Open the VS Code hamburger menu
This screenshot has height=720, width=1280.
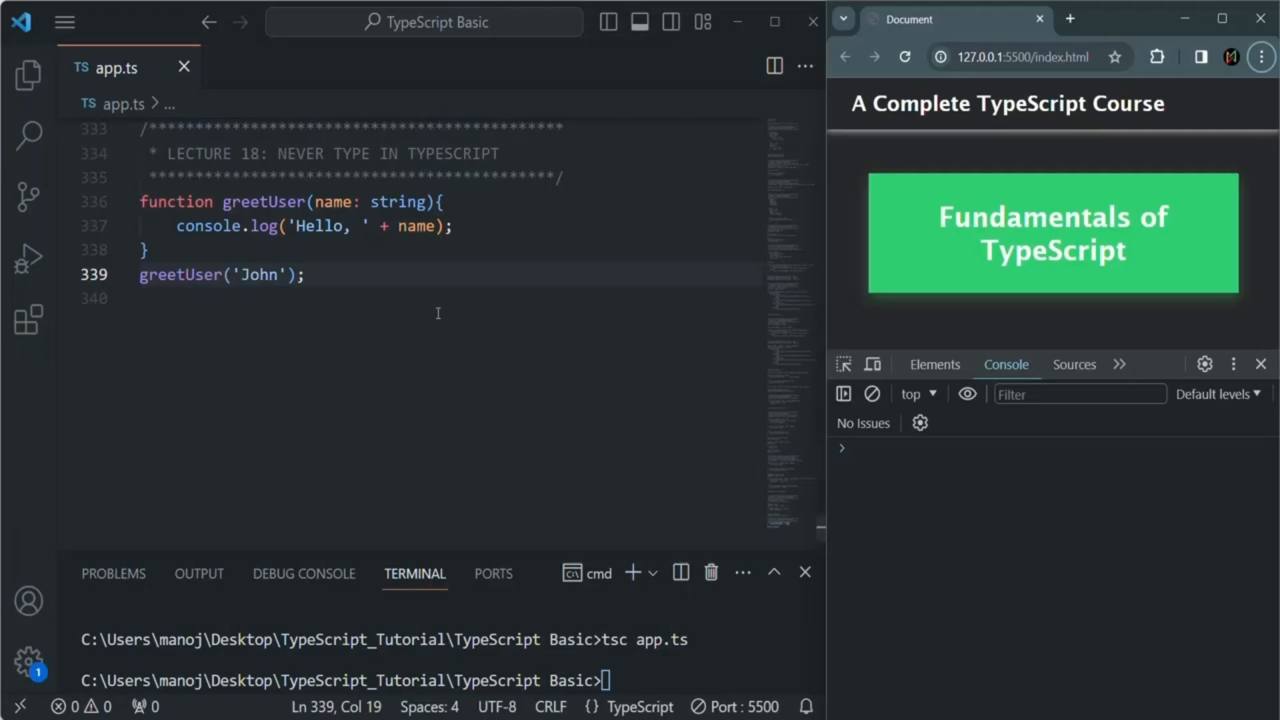click(65, 22)
